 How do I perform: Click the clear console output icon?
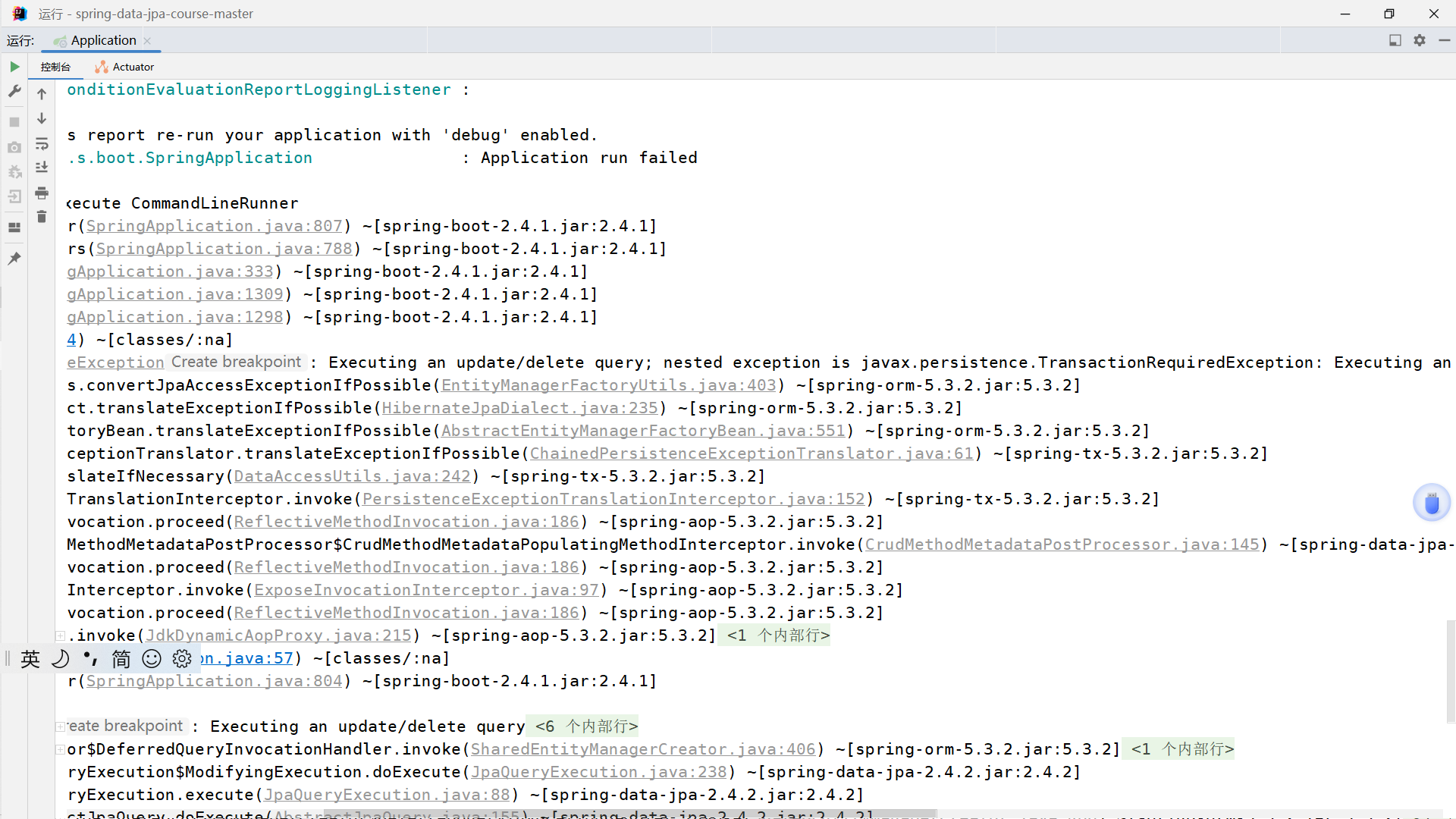coord(41,218)
